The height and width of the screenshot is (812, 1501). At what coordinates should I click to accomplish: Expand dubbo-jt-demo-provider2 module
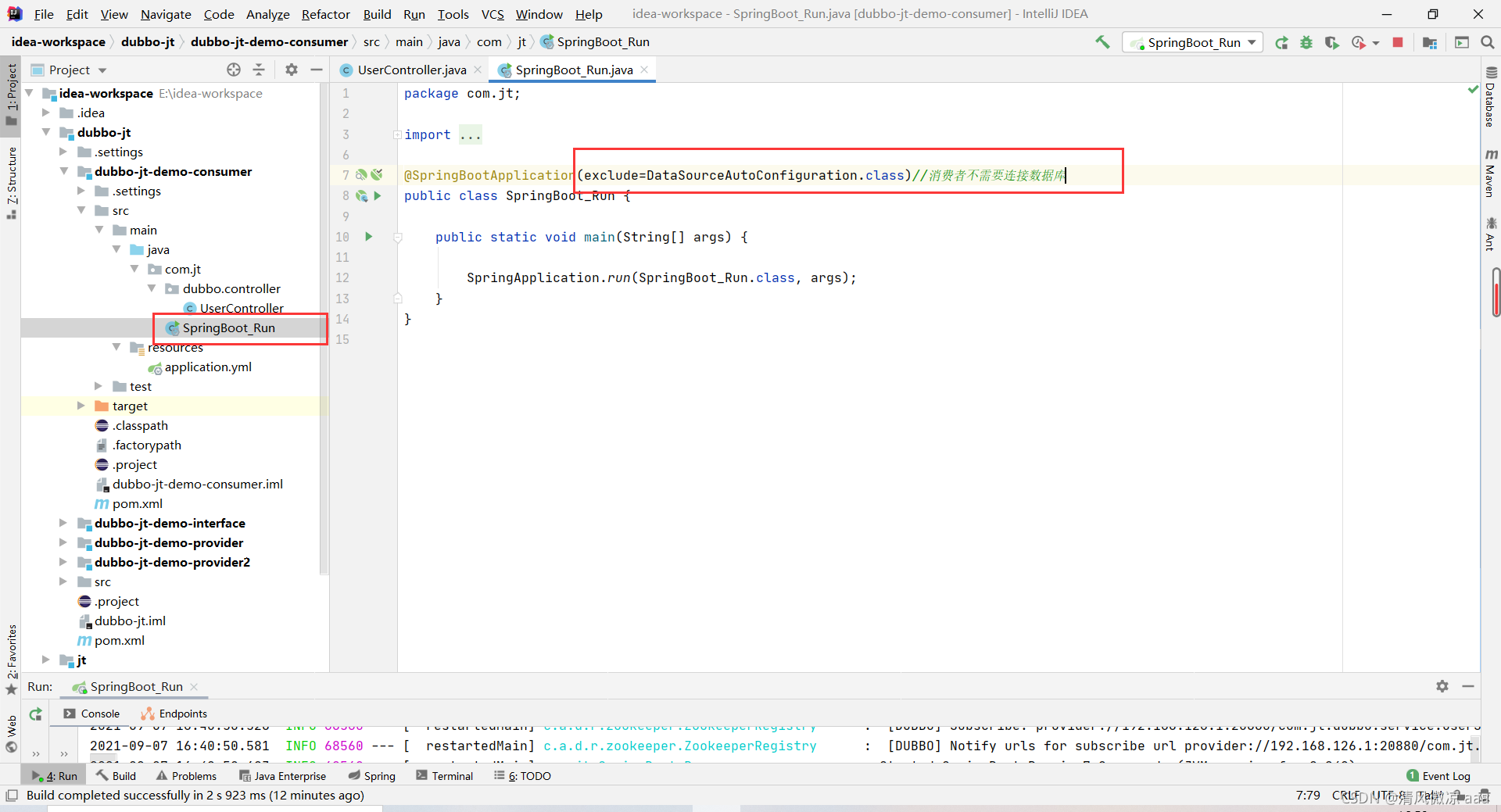point(63,562)
